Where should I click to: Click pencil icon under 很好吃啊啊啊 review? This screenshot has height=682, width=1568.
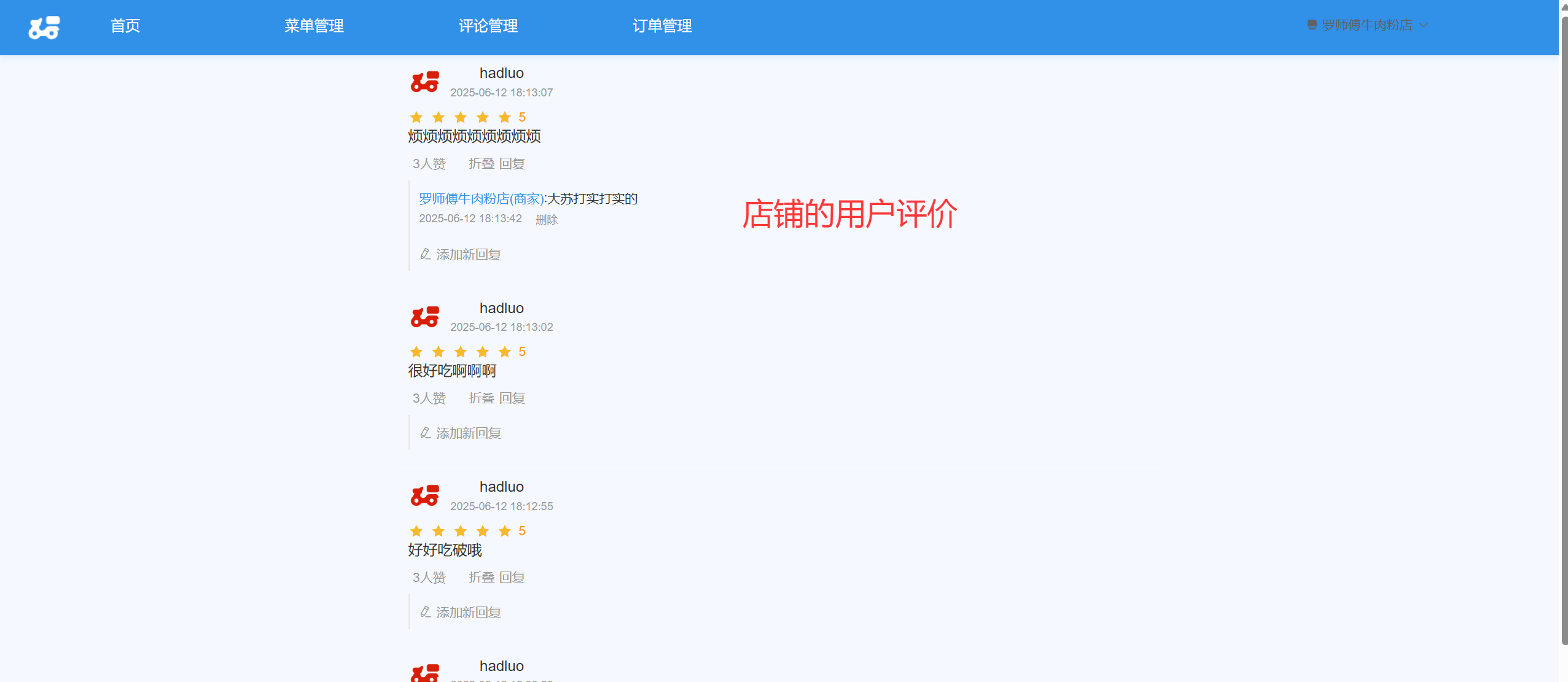pyautogui.click(x=425, y=433)
